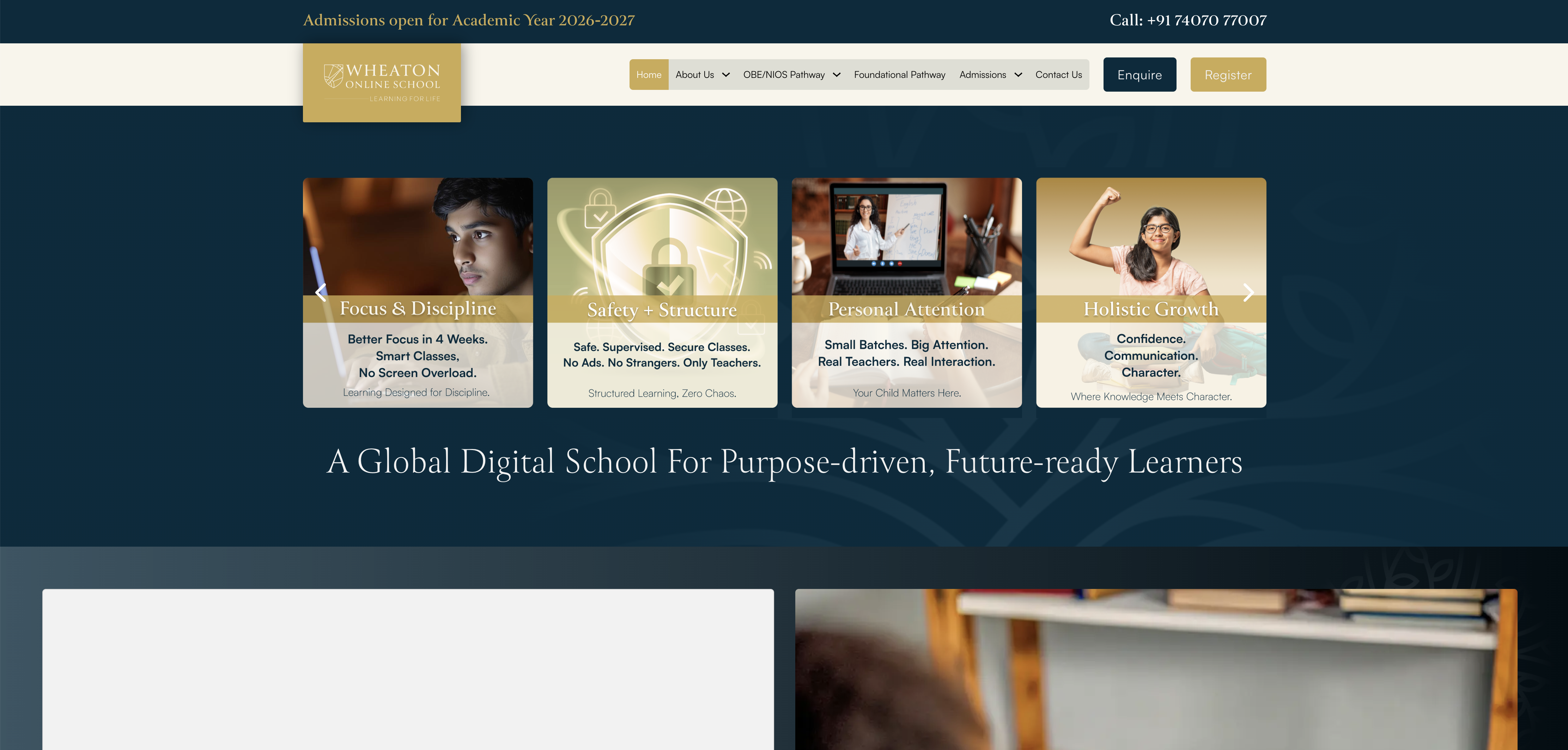Expand the Admissions dropdown chevron
Viewport: 1568px width, 750px height.
1018,75
